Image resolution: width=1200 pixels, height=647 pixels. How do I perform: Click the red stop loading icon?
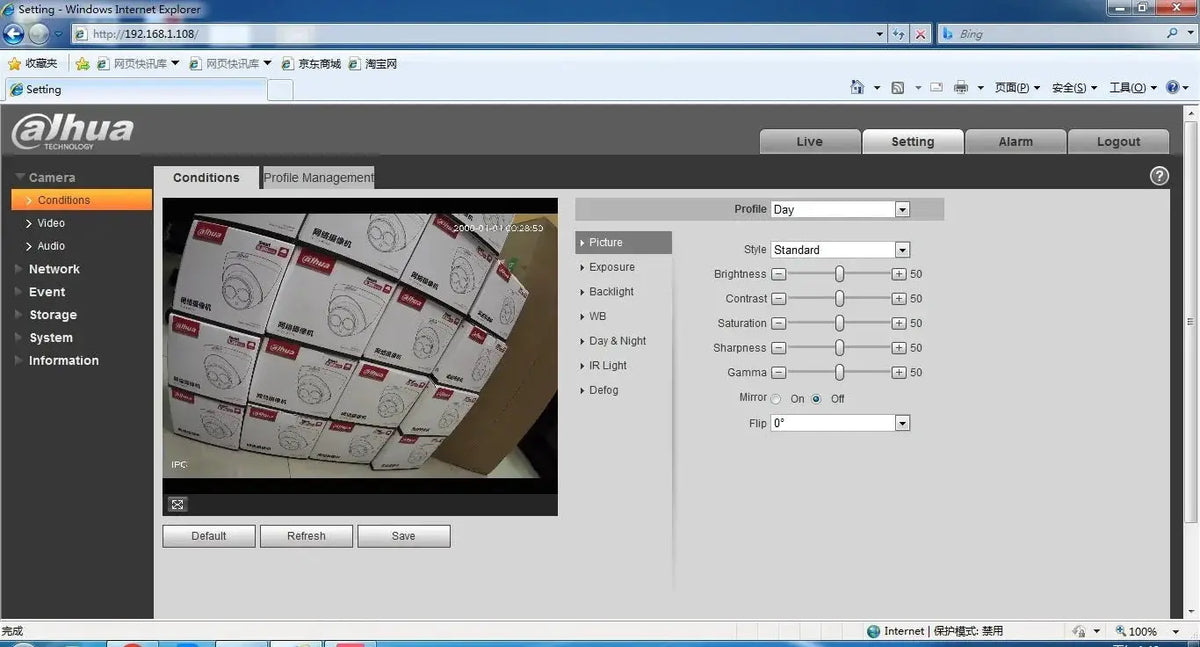click(921, 34)
